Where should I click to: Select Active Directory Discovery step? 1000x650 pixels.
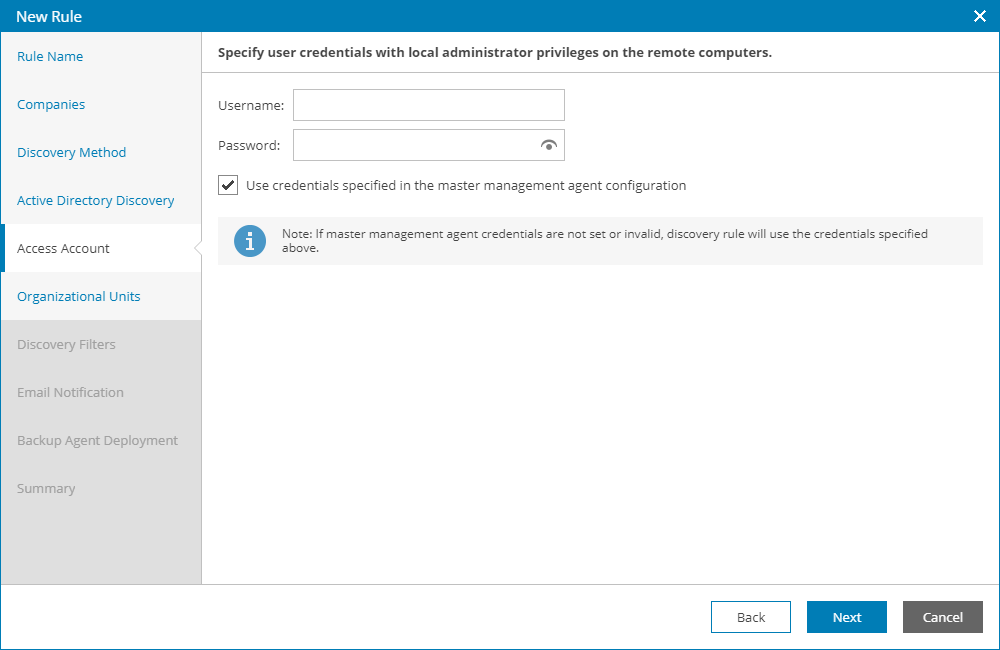coord(96,201)
